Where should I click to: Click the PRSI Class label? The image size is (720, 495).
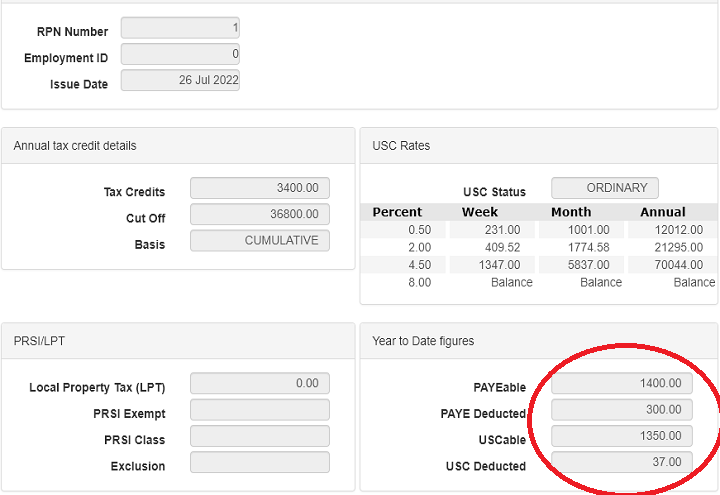[x=135, y=440]
